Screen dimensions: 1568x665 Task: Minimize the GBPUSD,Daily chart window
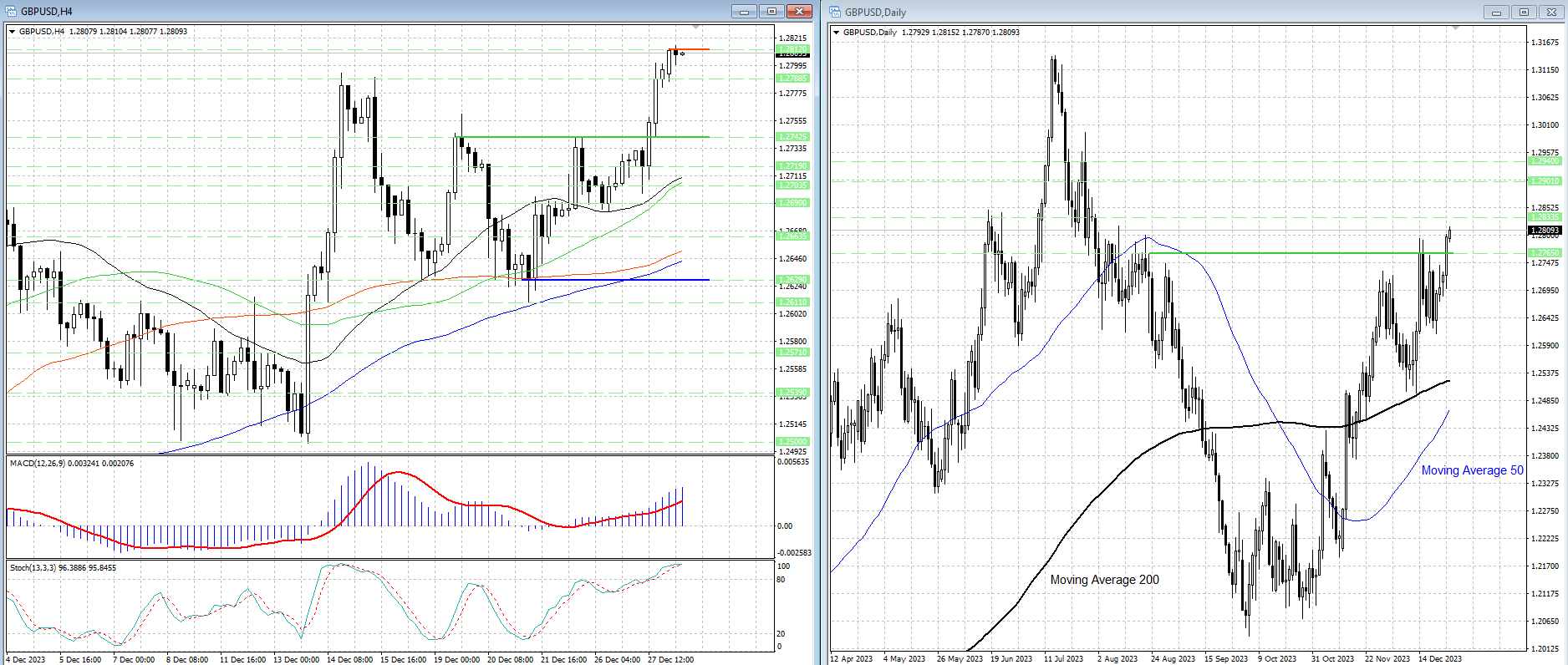point(1496,12)
